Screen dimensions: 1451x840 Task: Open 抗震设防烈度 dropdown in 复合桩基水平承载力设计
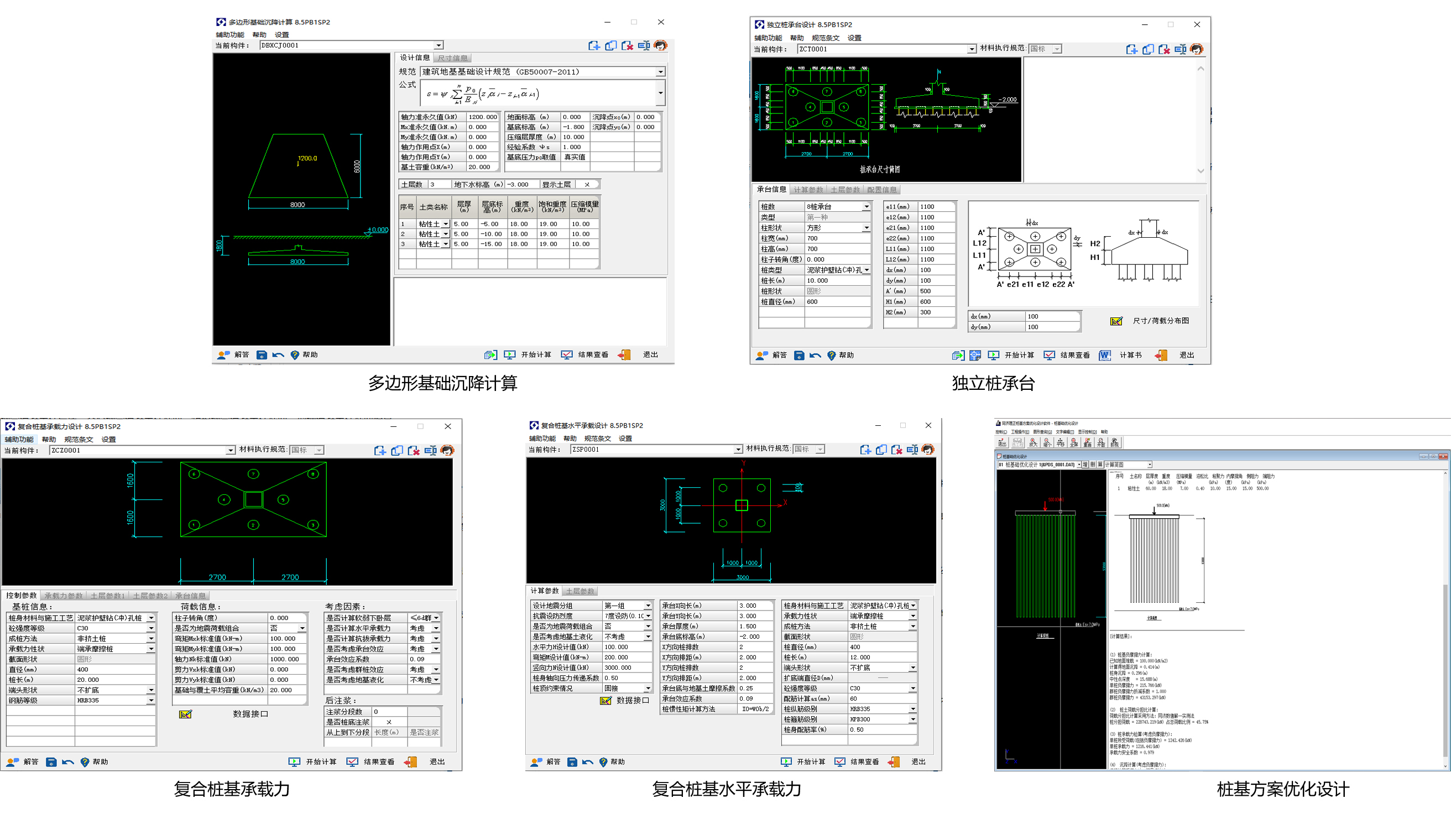tap(648, 616)
